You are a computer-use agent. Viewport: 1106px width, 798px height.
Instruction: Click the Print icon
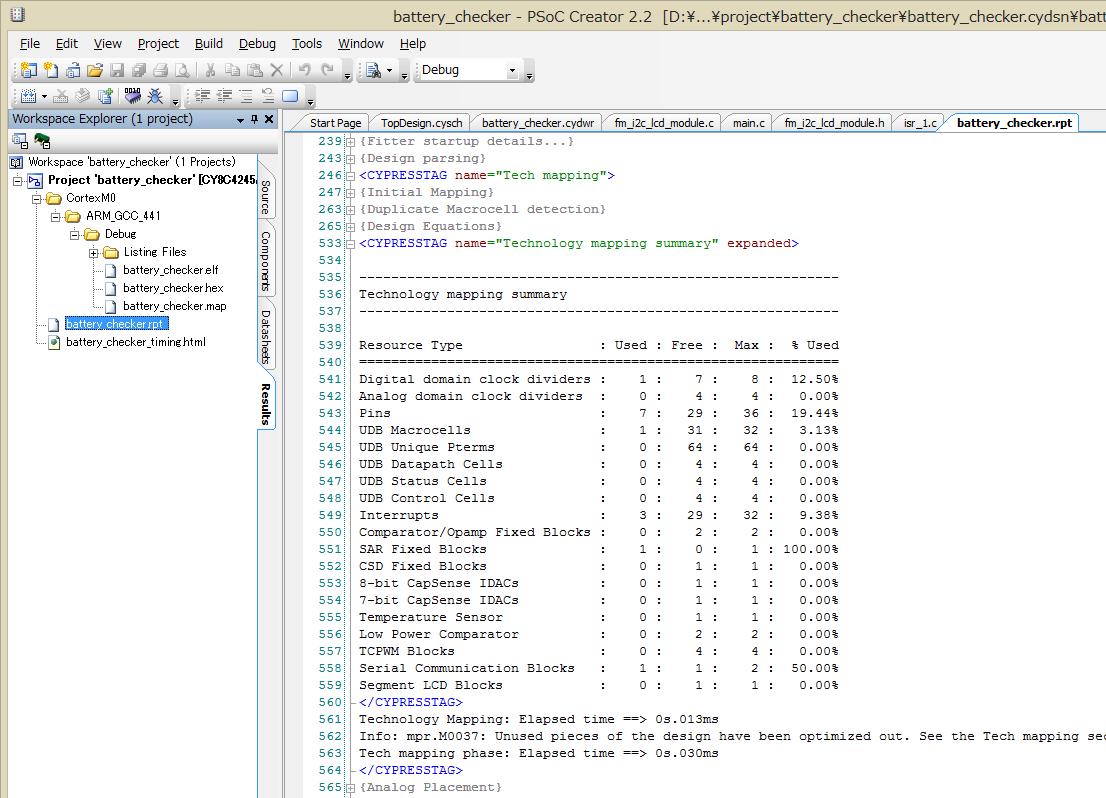click(161, 70)
